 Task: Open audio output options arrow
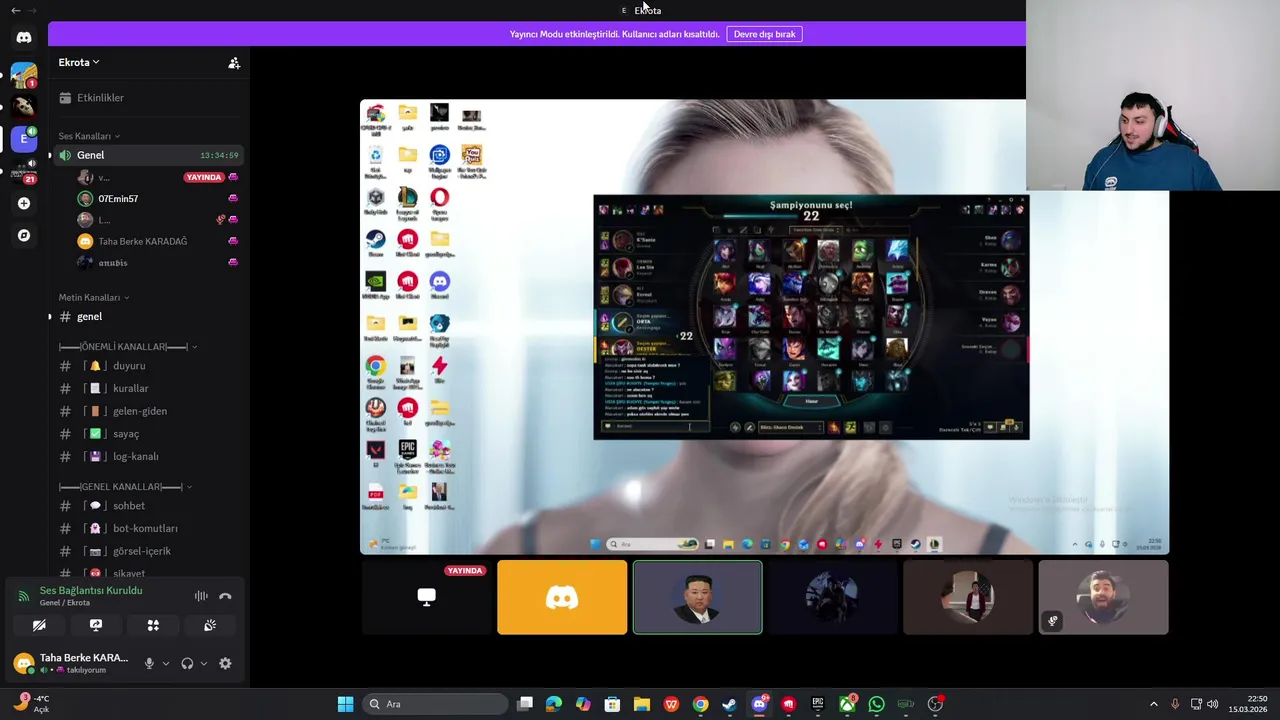204,663
